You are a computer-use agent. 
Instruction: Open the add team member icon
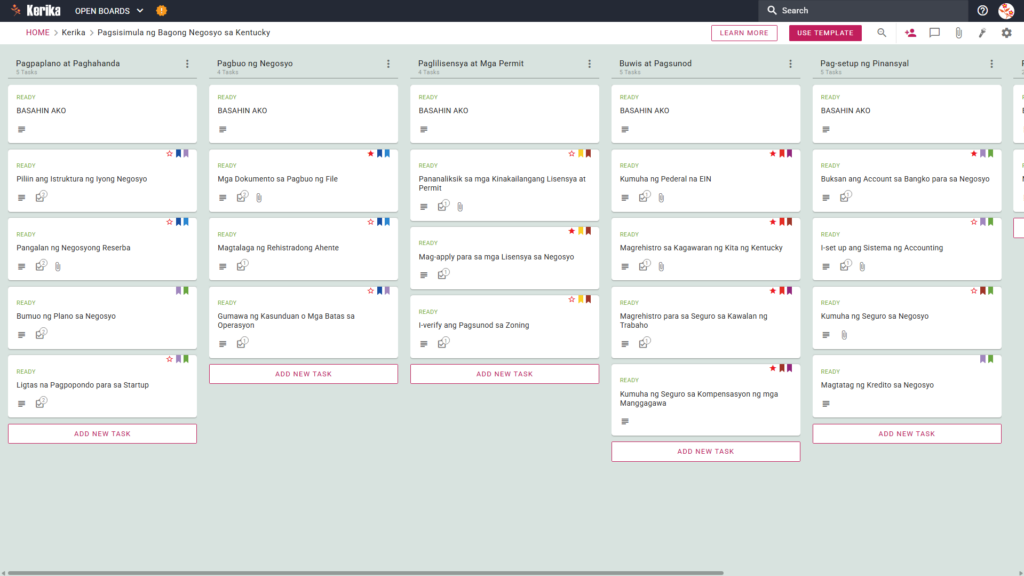point(910,33)
